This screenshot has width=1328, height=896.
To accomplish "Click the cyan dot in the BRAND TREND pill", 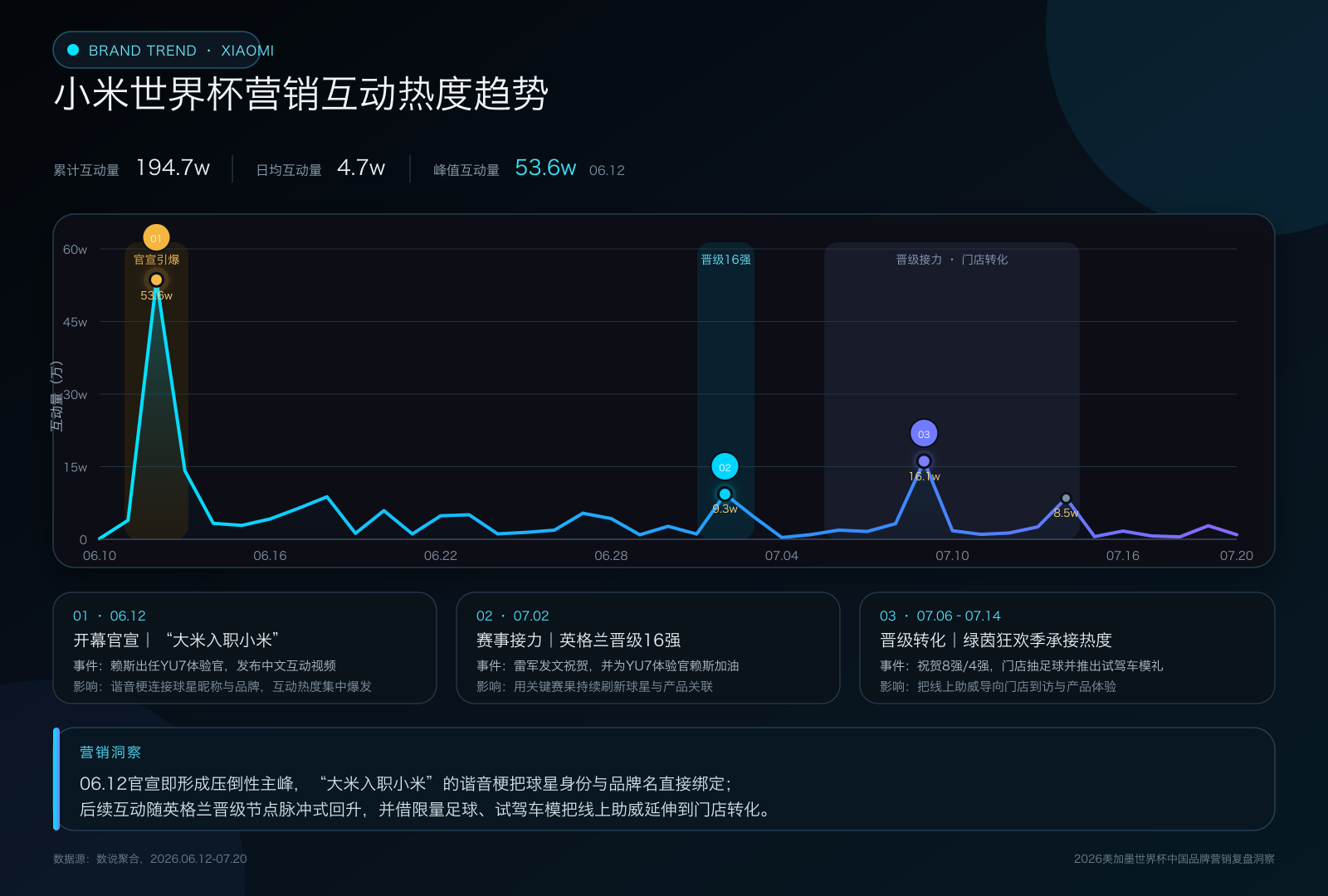I will pyautogui.click(x=73, y=50).
